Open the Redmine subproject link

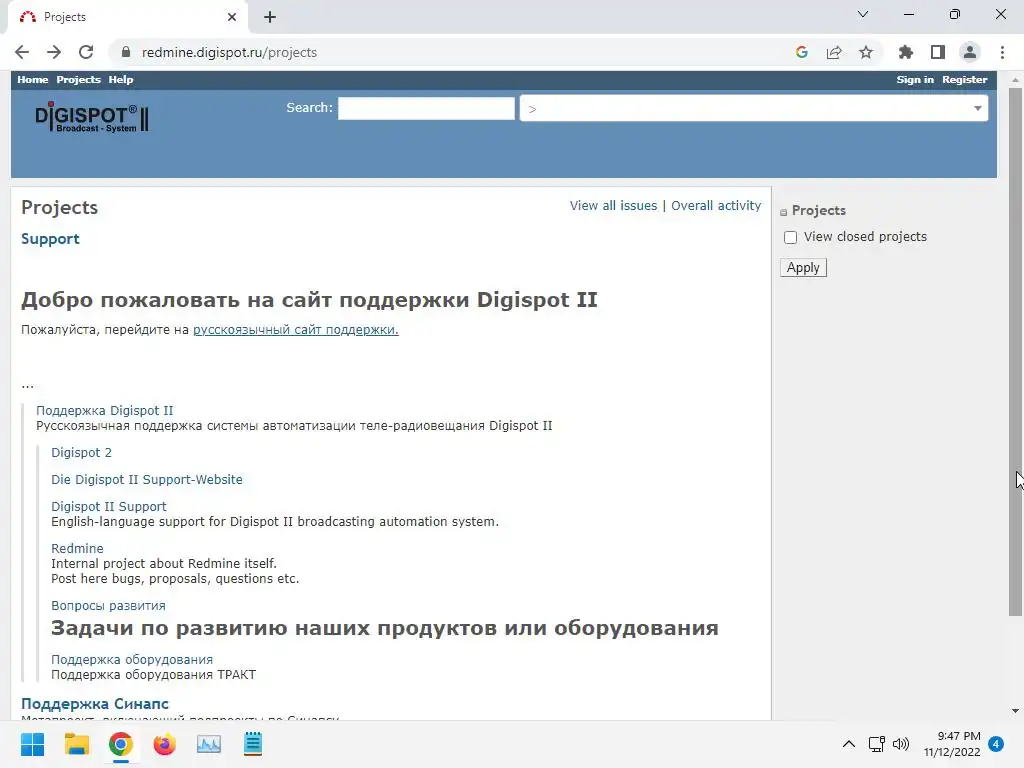click(x=77, y=549)
